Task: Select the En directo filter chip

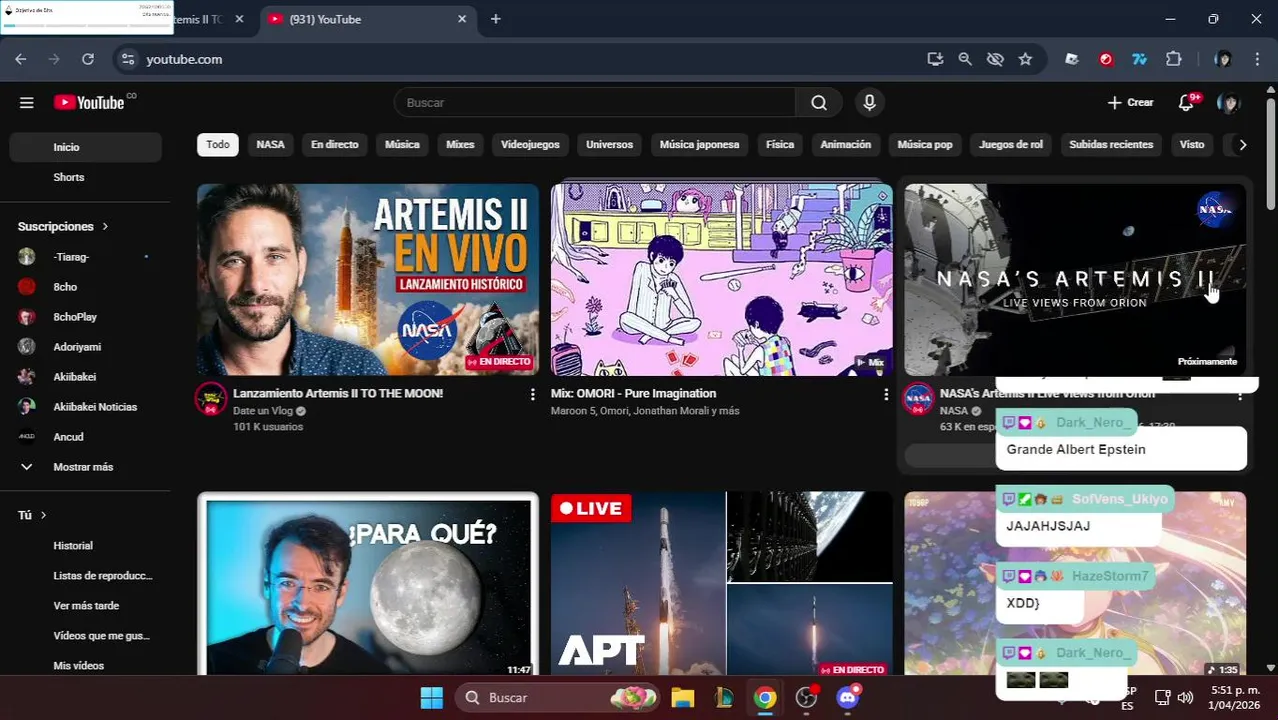Action: [x=334, y=144]
